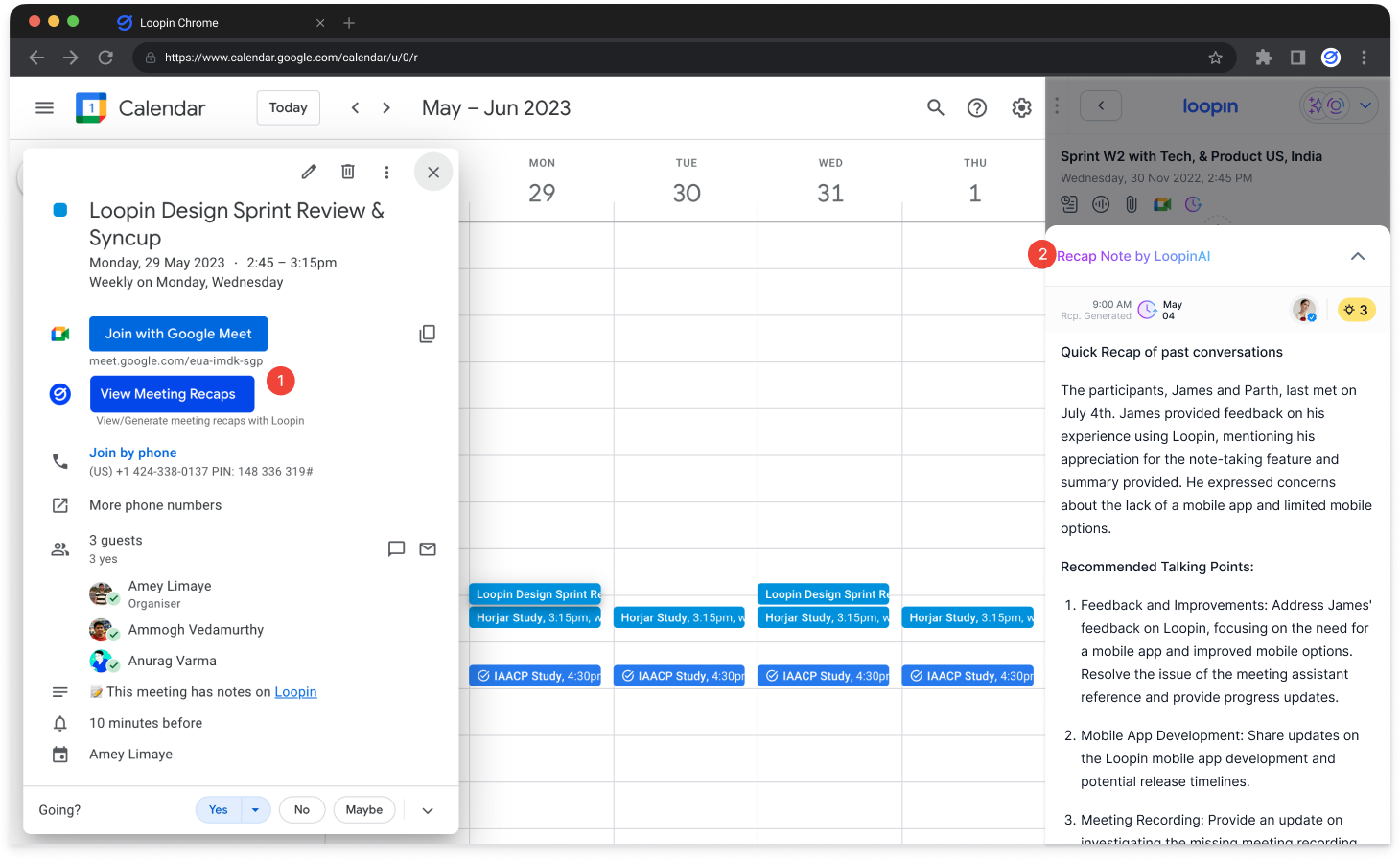Go back in the Loopin panel

click(1101, 105)
